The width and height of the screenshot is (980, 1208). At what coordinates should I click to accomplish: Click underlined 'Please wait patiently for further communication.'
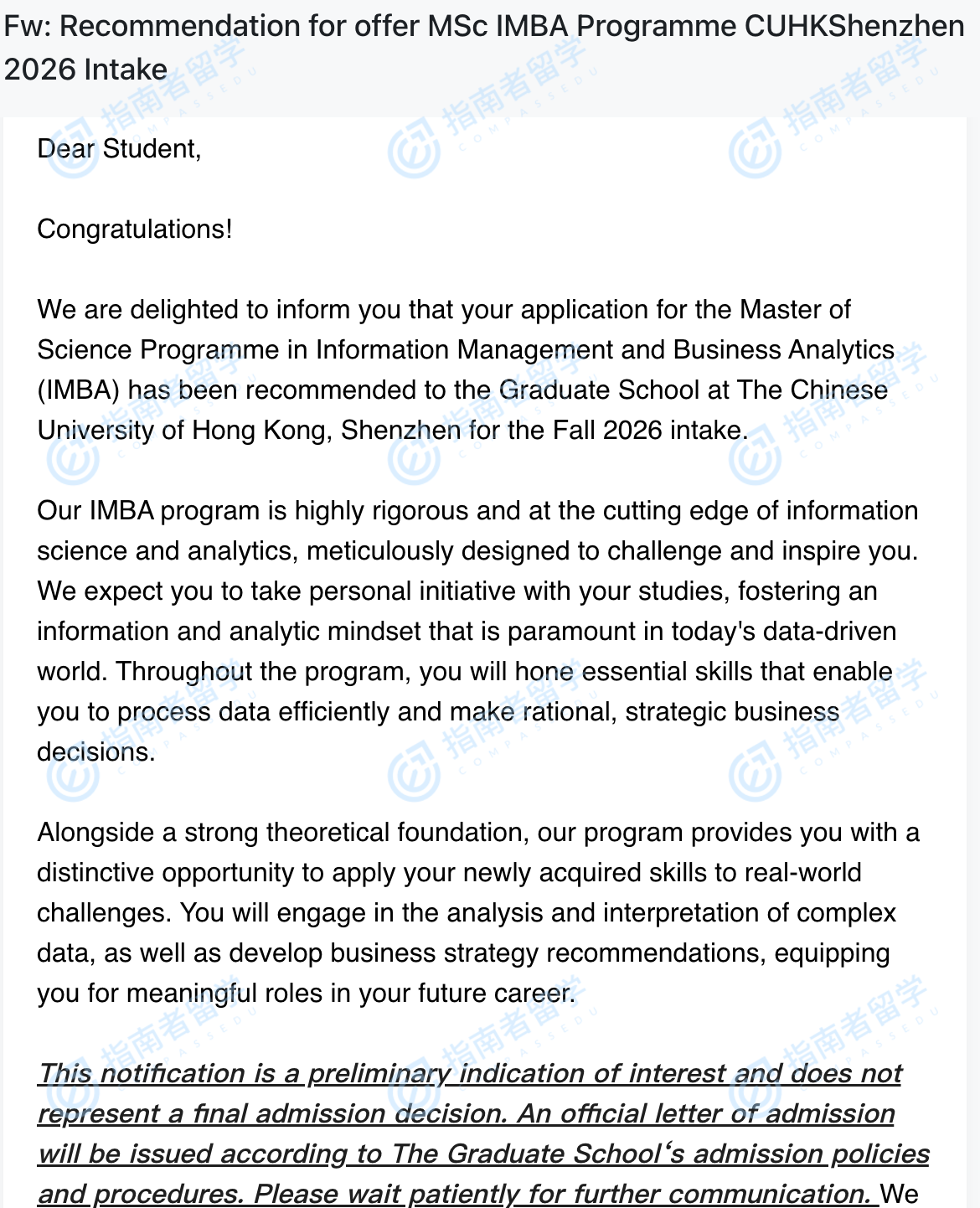(x=565, y=1194)
